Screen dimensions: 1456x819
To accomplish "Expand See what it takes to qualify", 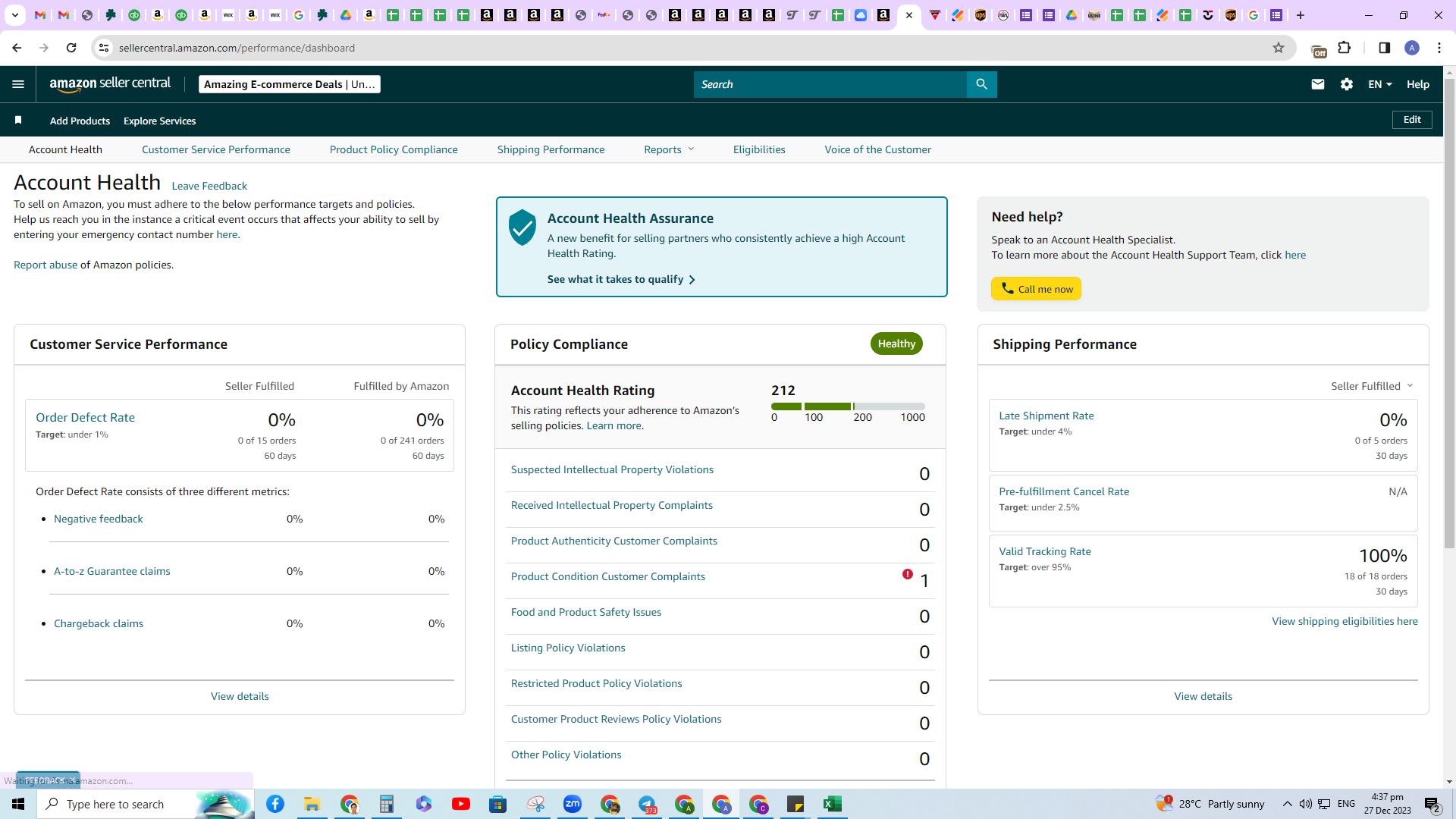I will [621, 279].
